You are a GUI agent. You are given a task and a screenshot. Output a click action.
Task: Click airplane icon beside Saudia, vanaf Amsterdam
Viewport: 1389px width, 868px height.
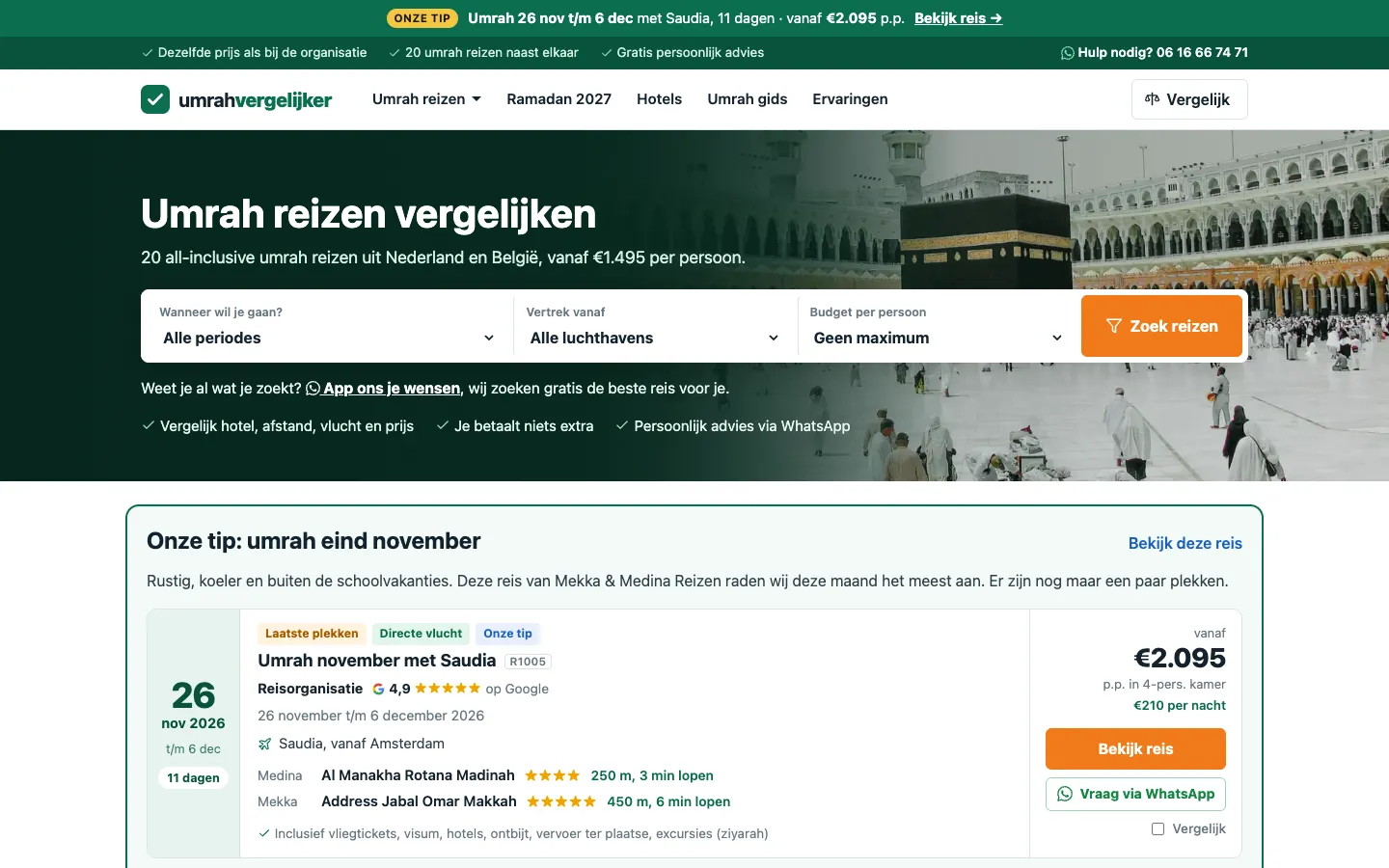264,744
